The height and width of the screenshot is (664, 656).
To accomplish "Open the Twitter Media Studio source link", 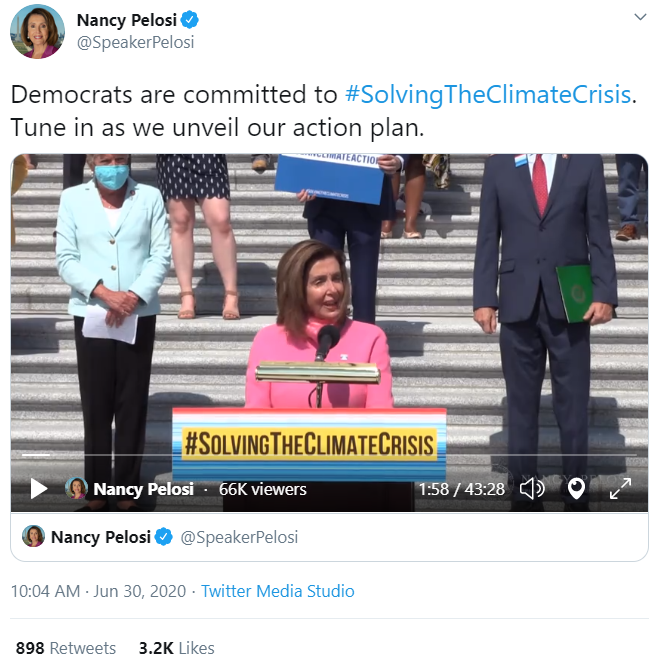I will point(278,591).
